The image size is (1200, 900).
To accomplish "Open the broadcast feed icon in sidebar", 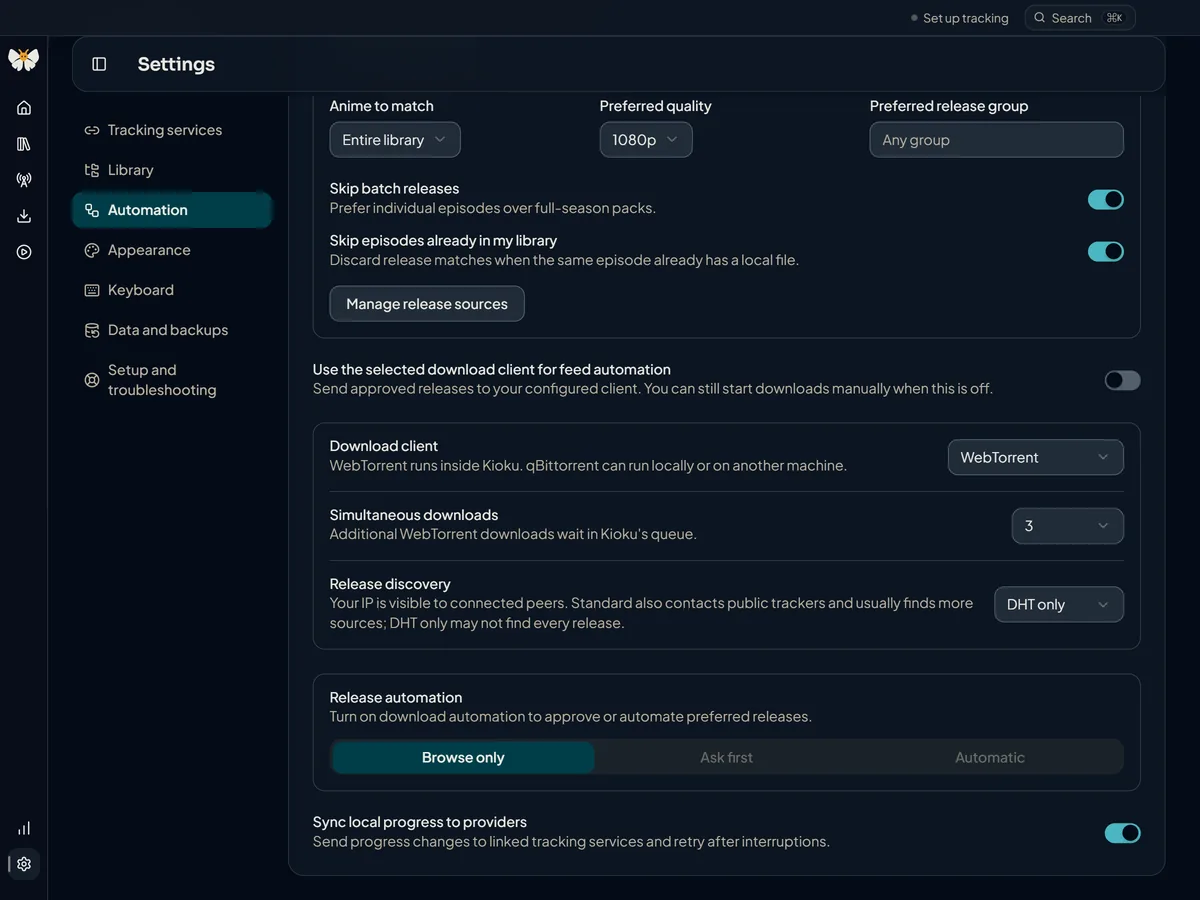I will pos(24,180).
